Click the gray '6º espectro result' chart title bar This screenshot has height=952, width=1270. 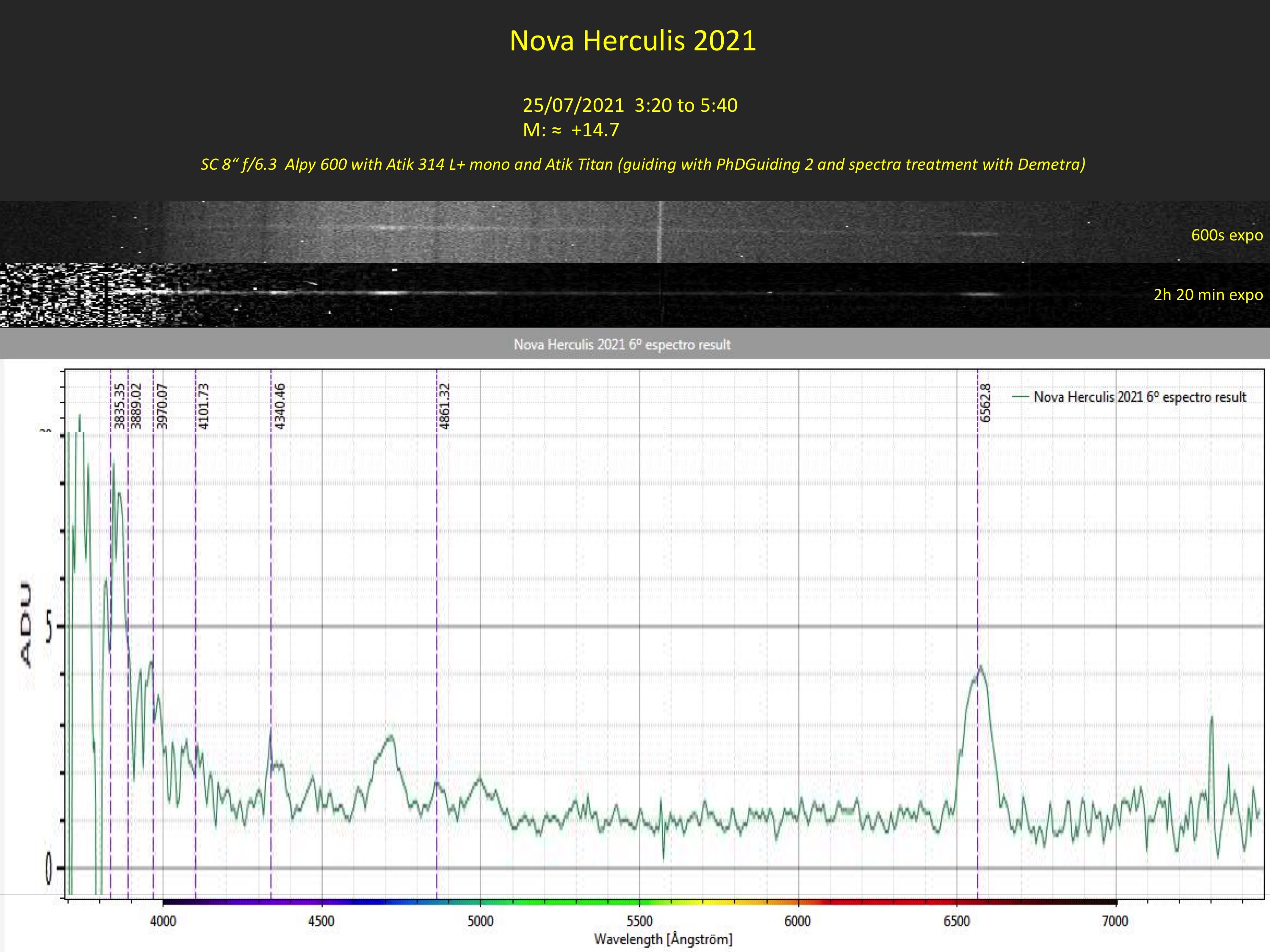pyautogui.click(x=622, y=344)
